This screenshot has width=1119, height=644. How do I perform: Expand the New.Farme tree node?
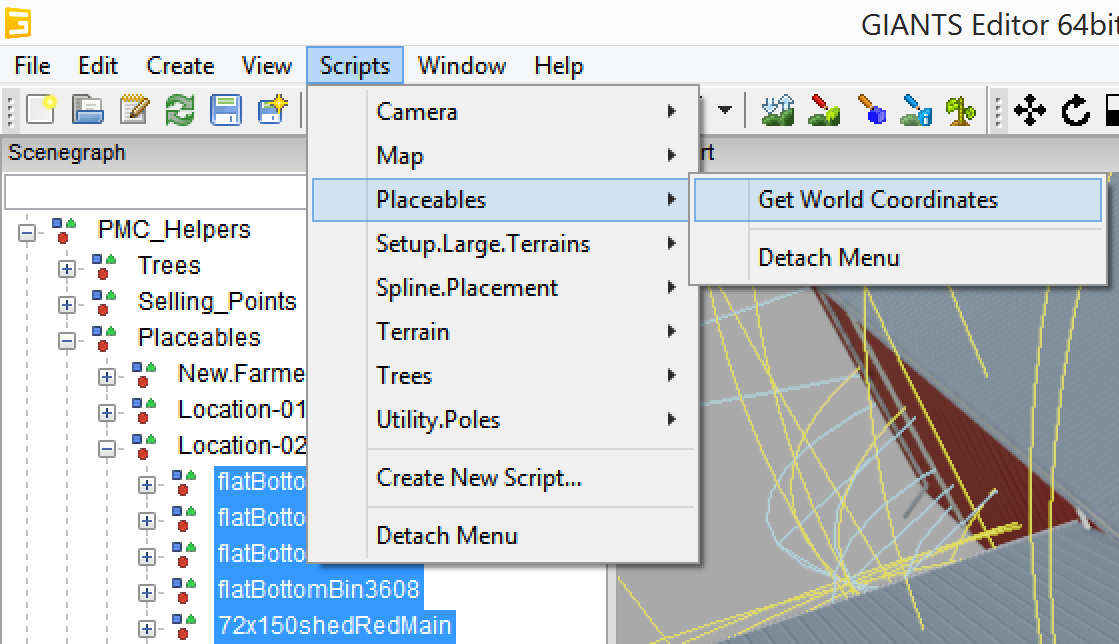click(x=107, y=377)
